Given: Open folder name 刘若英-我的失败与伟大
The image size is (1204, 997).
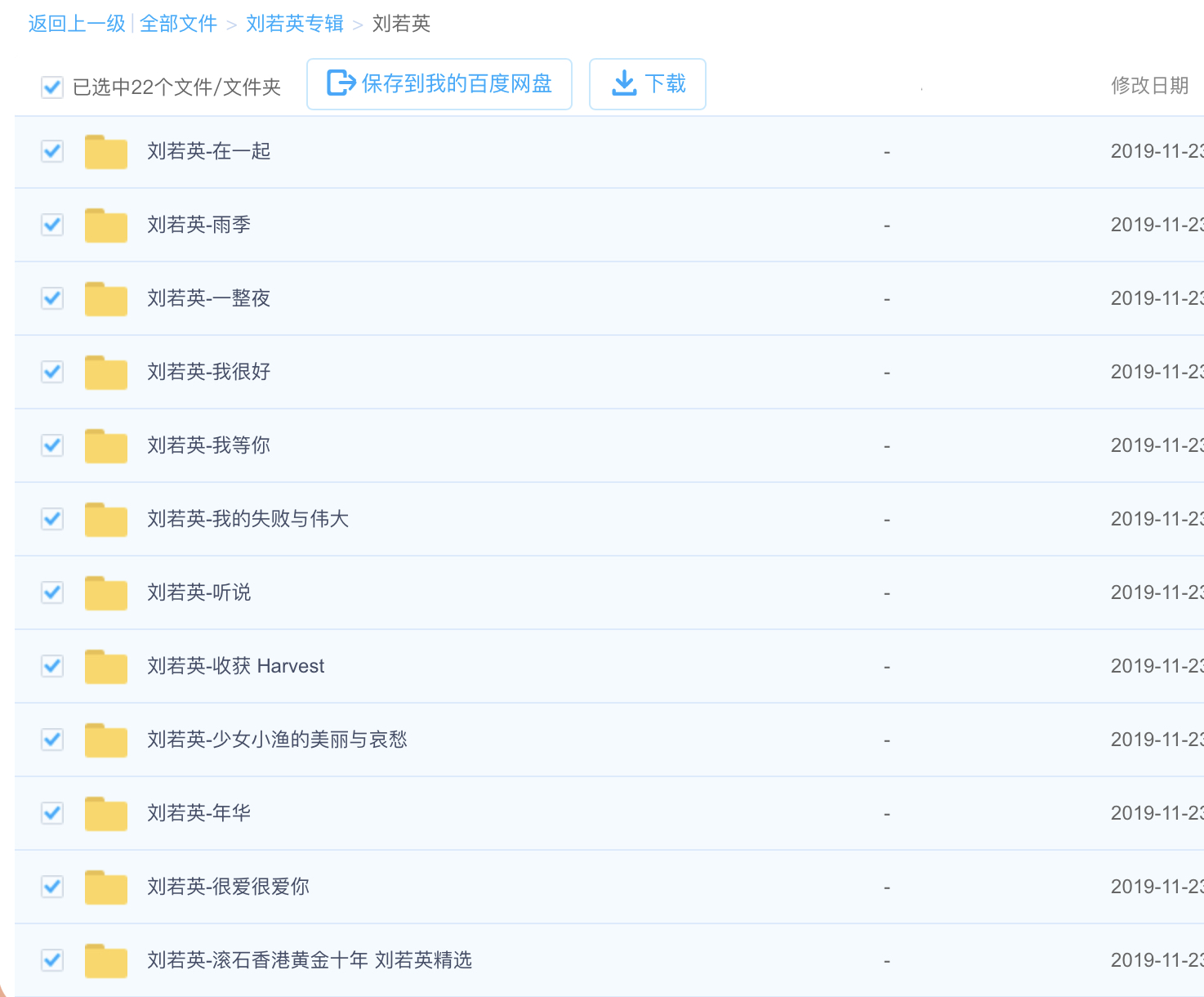Looking at the screenshot, I should tap(247, 519).
